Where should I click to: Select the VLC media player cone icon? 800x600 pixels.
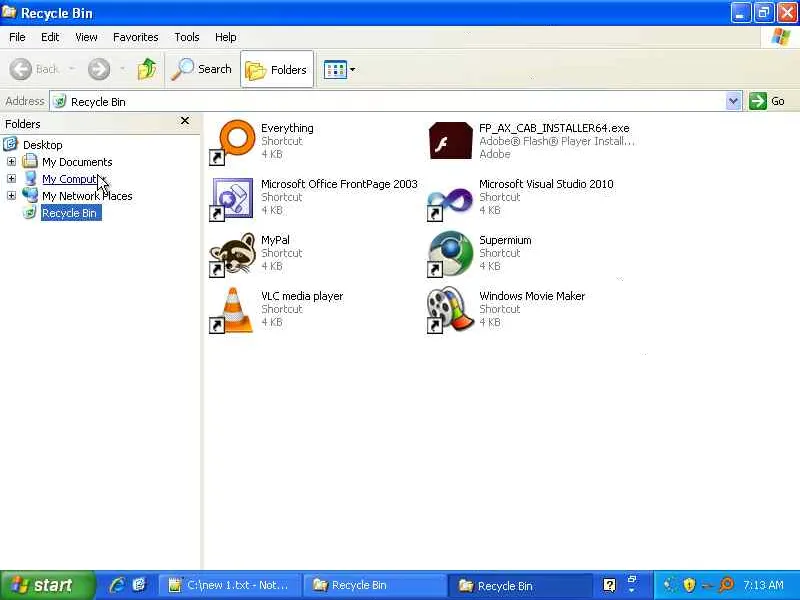(232, 310)
